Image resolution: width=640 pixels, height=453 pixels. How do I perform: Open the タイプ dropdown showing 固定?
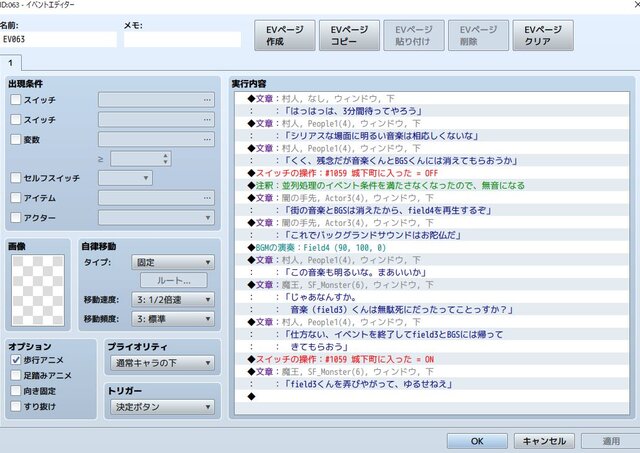click(x=173, y=262)
